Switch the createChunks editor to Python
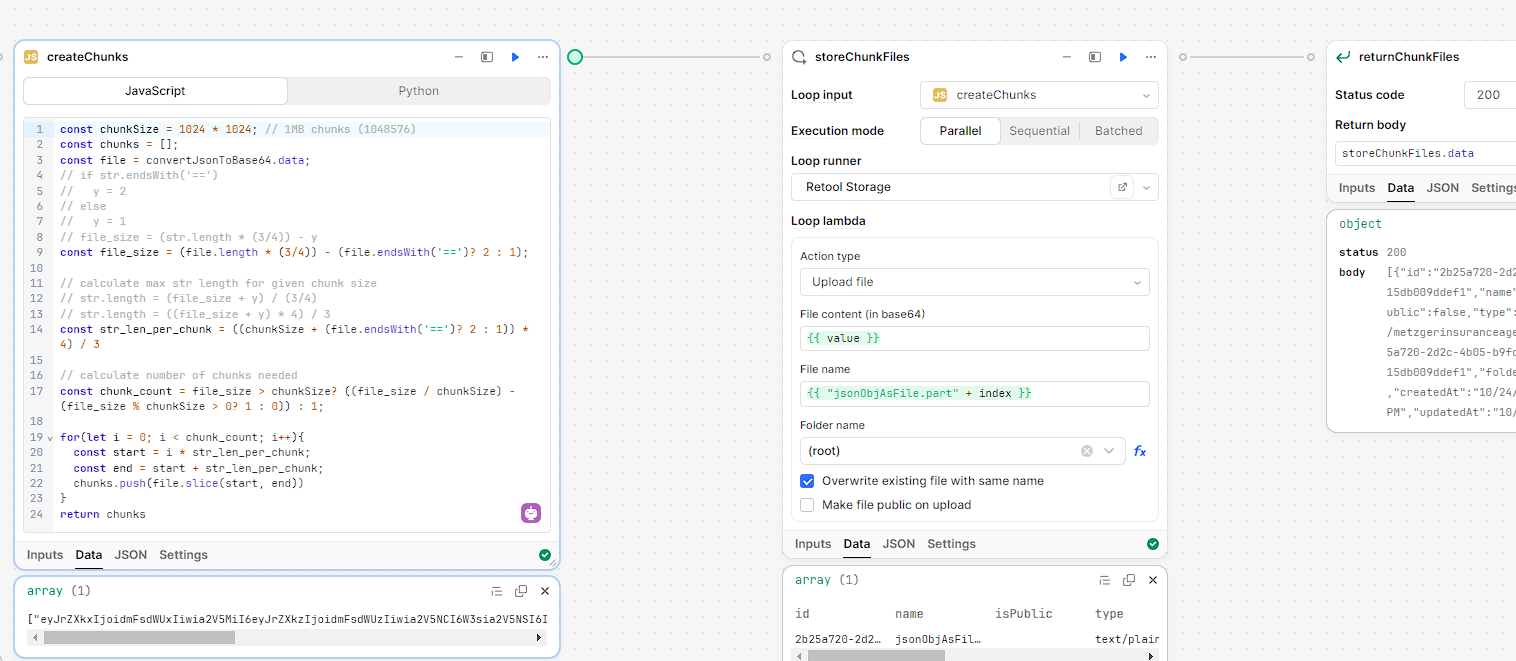 [418, 91]
